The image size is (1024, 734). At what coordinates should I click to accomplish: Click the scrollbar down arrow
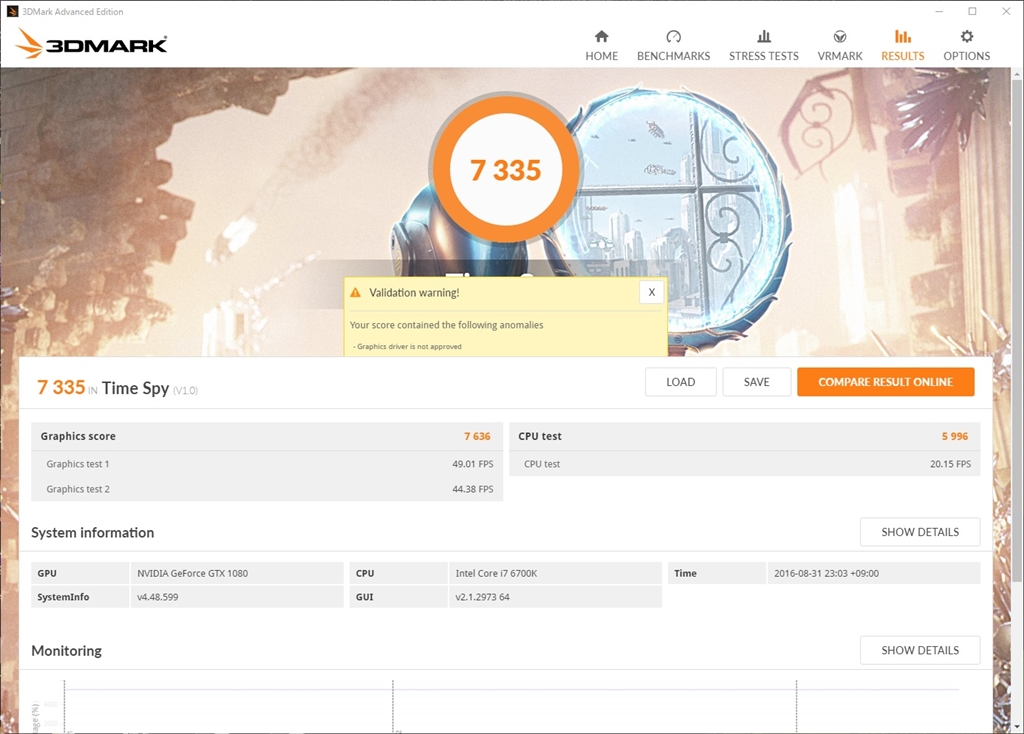point(1017,726)
